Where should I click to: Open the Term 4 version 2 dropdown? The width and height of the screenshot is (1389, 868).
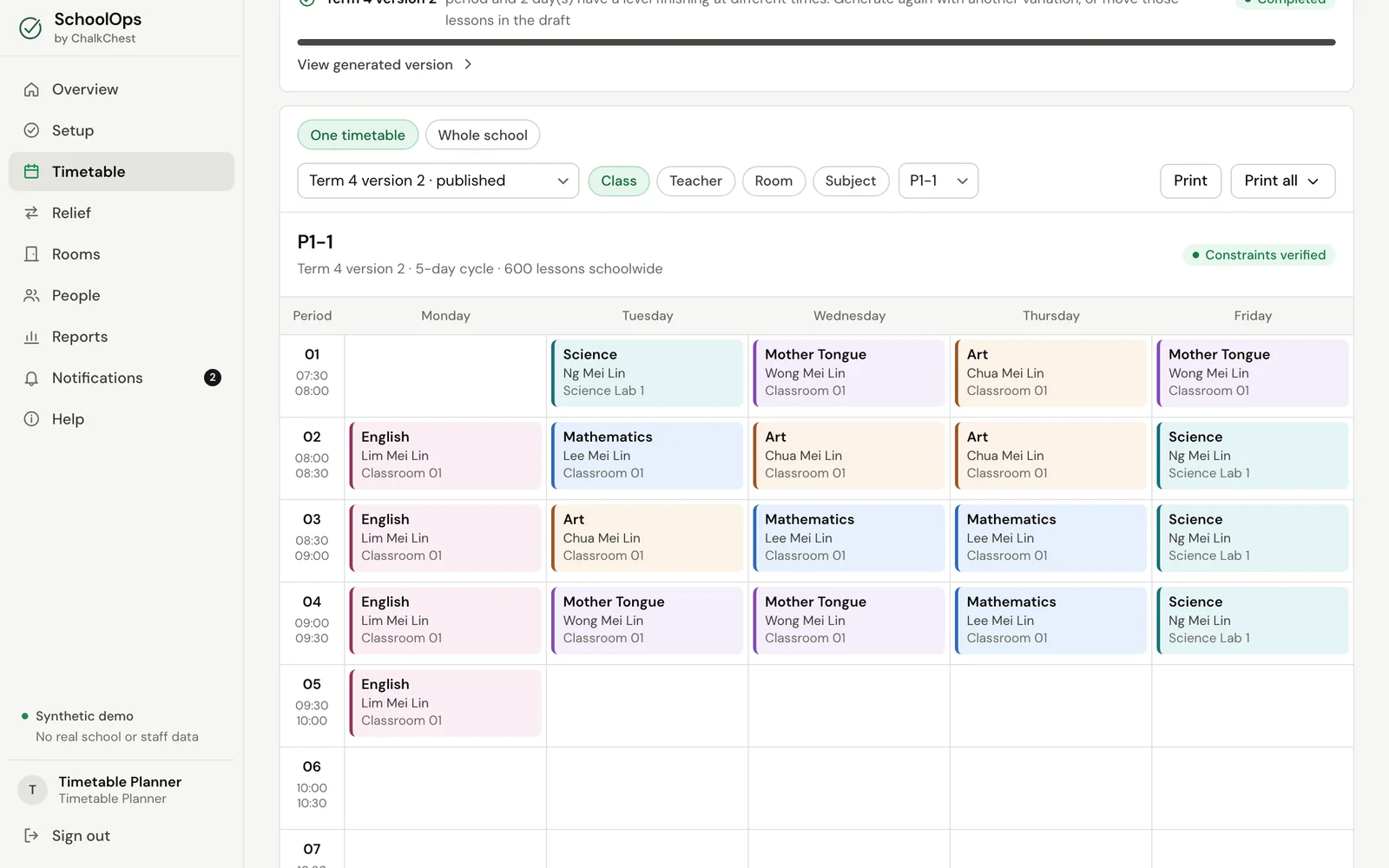[x=438, y=181]
